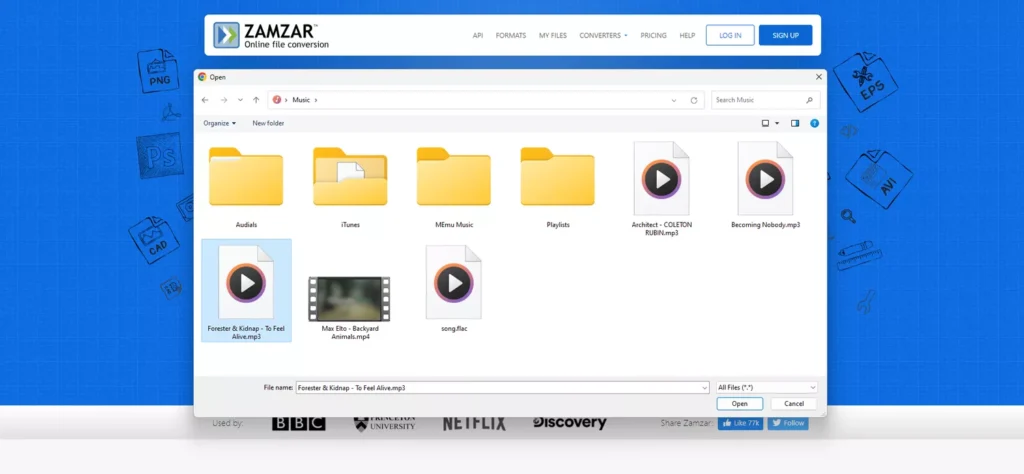Screen dimensions: 1024x474
Task: Toggle the preview pane
Action: pyautogui.click(x=795, y=123)
